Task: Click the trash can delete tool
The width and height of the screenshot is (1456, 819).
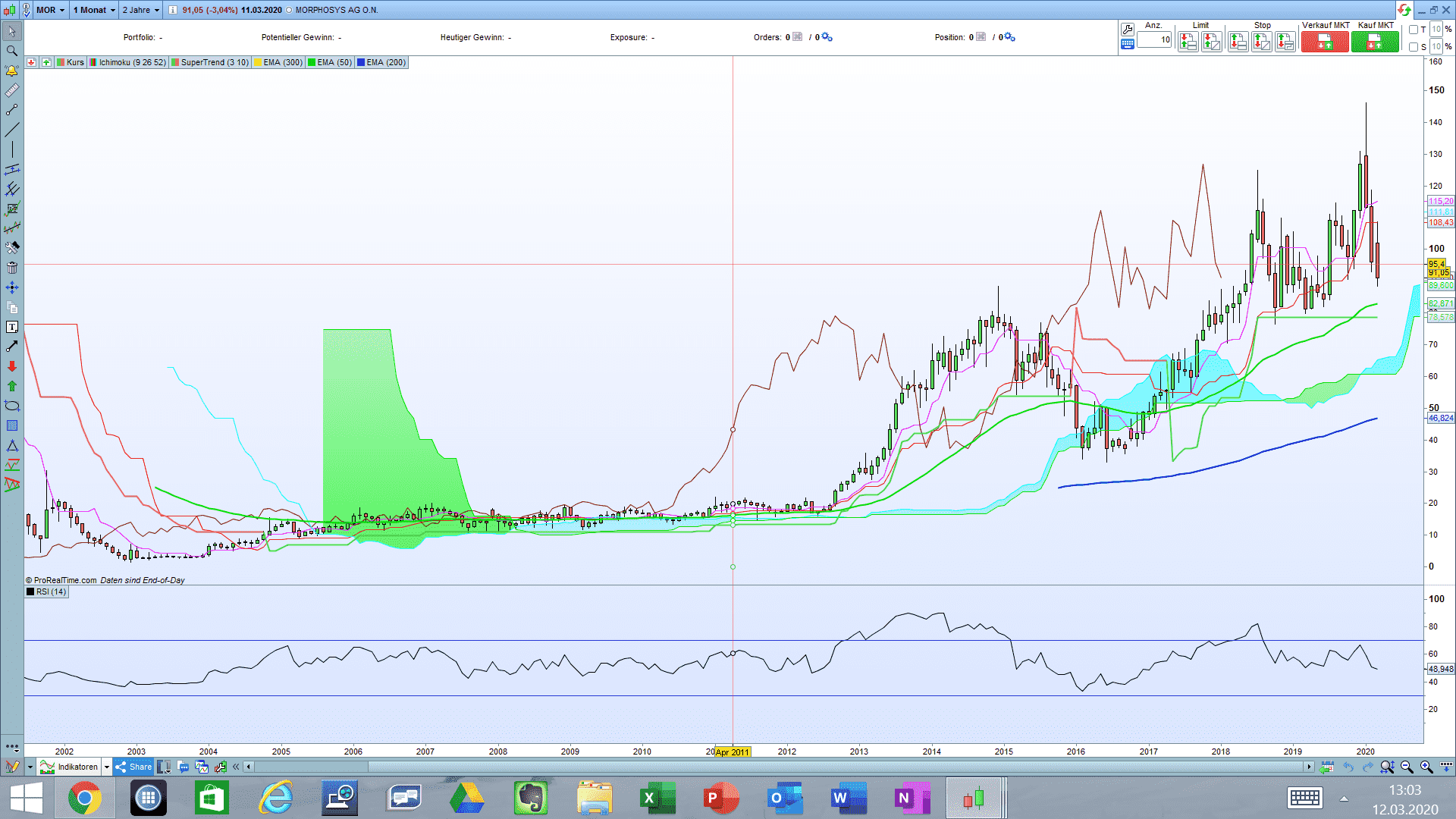Action: (x=12, y=268)
